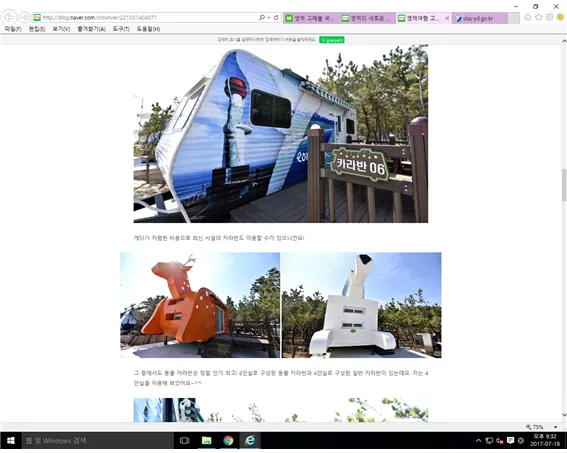Screen dimensions: 567x453
Task: Open the white dog caravan photo
Action: click(362, 305)
